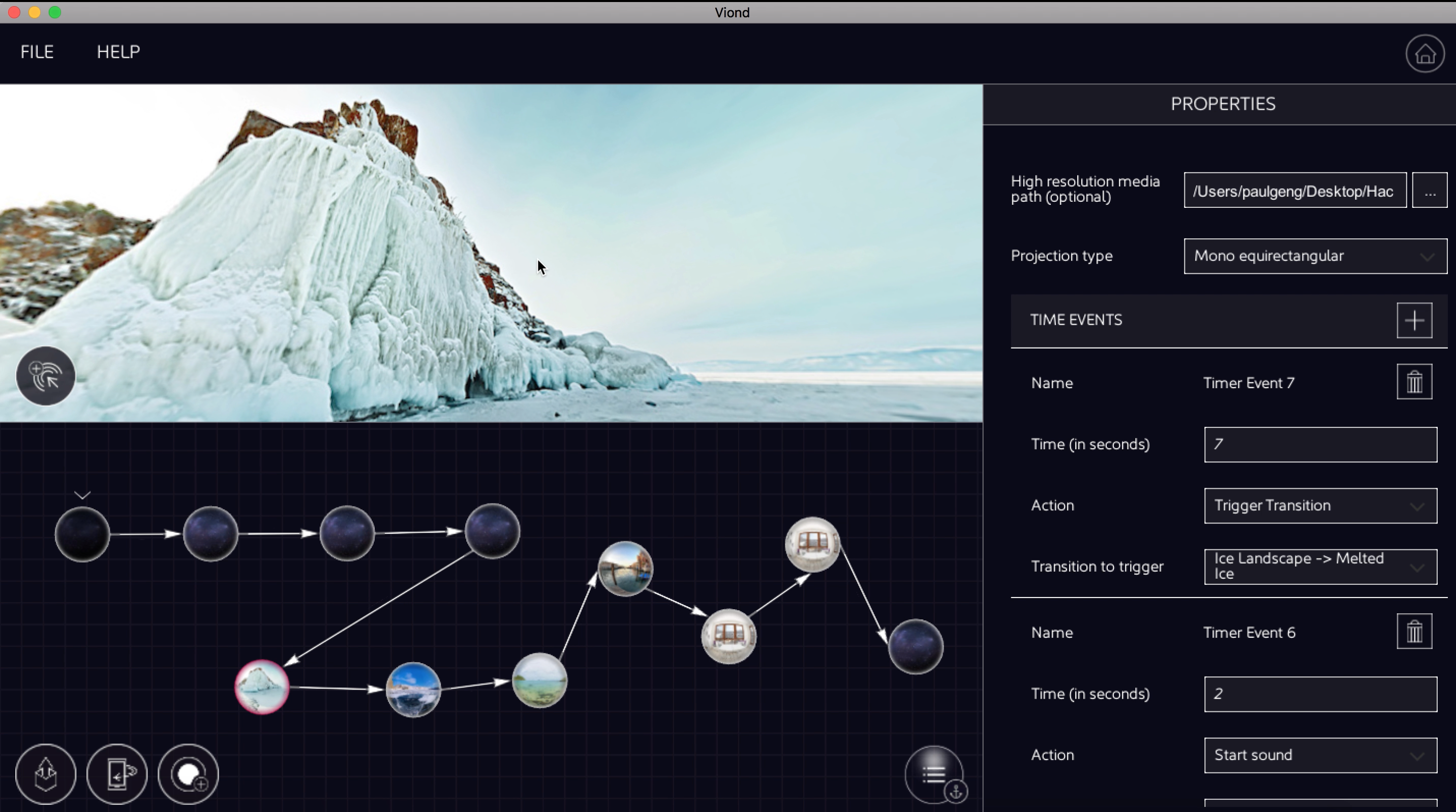1456x812 pixels.
Task: Expand the Projection type dropdown
Action: pos(1315,256)
